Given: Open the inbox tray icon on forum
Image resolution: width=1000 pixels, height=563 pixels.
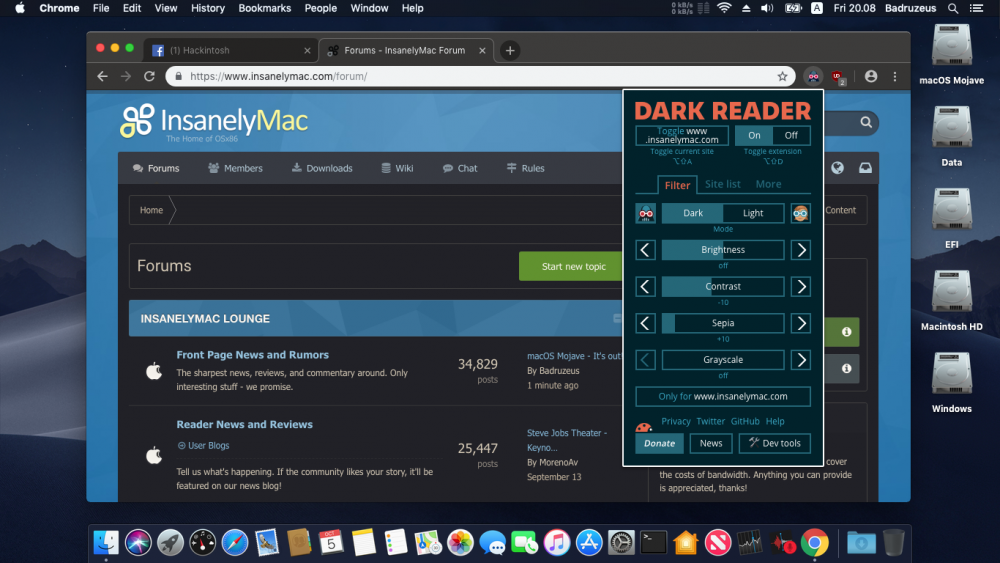Looking at the screenshot, I should click(865, 168).
